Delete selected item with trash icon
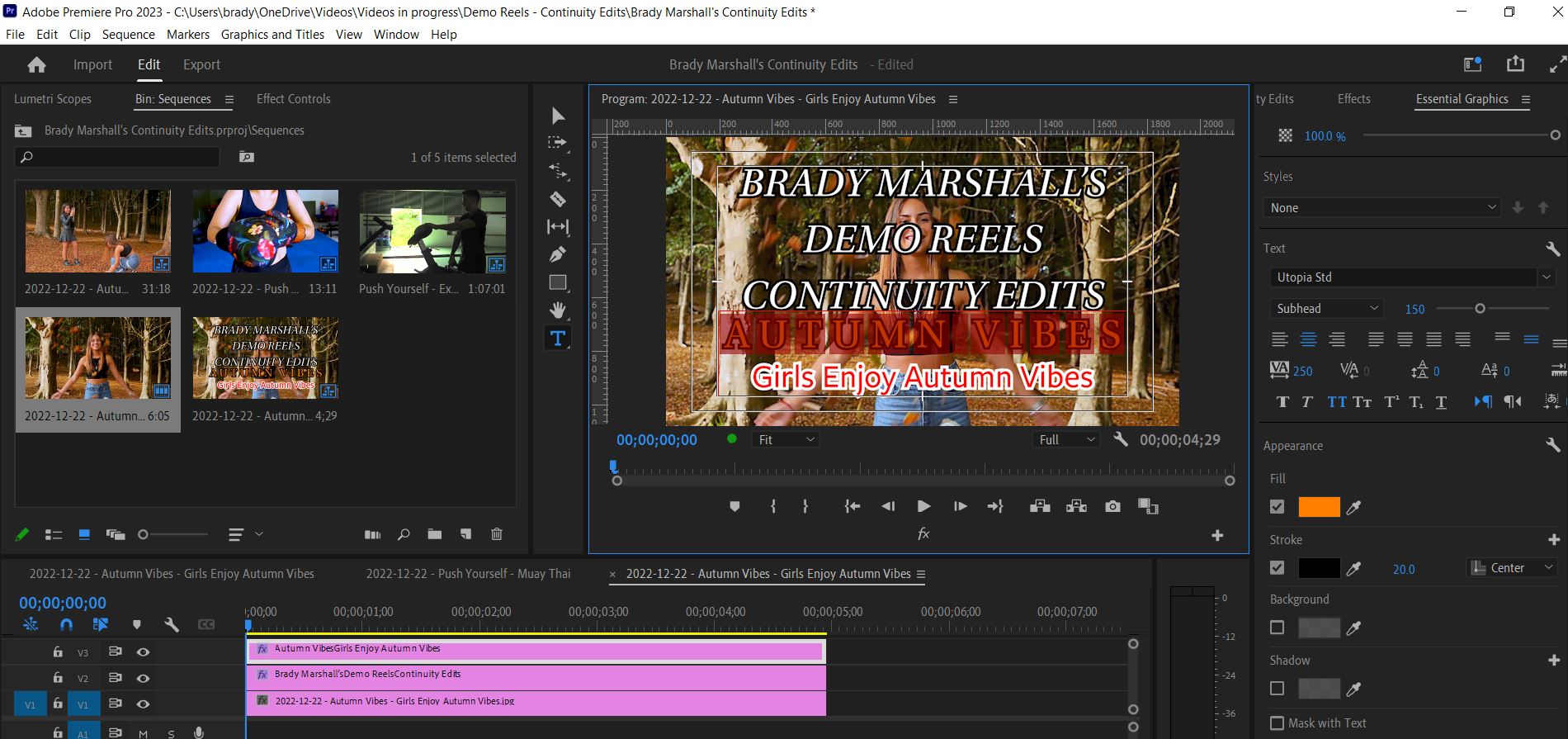 pyautogui.click(x=497, y=534)
